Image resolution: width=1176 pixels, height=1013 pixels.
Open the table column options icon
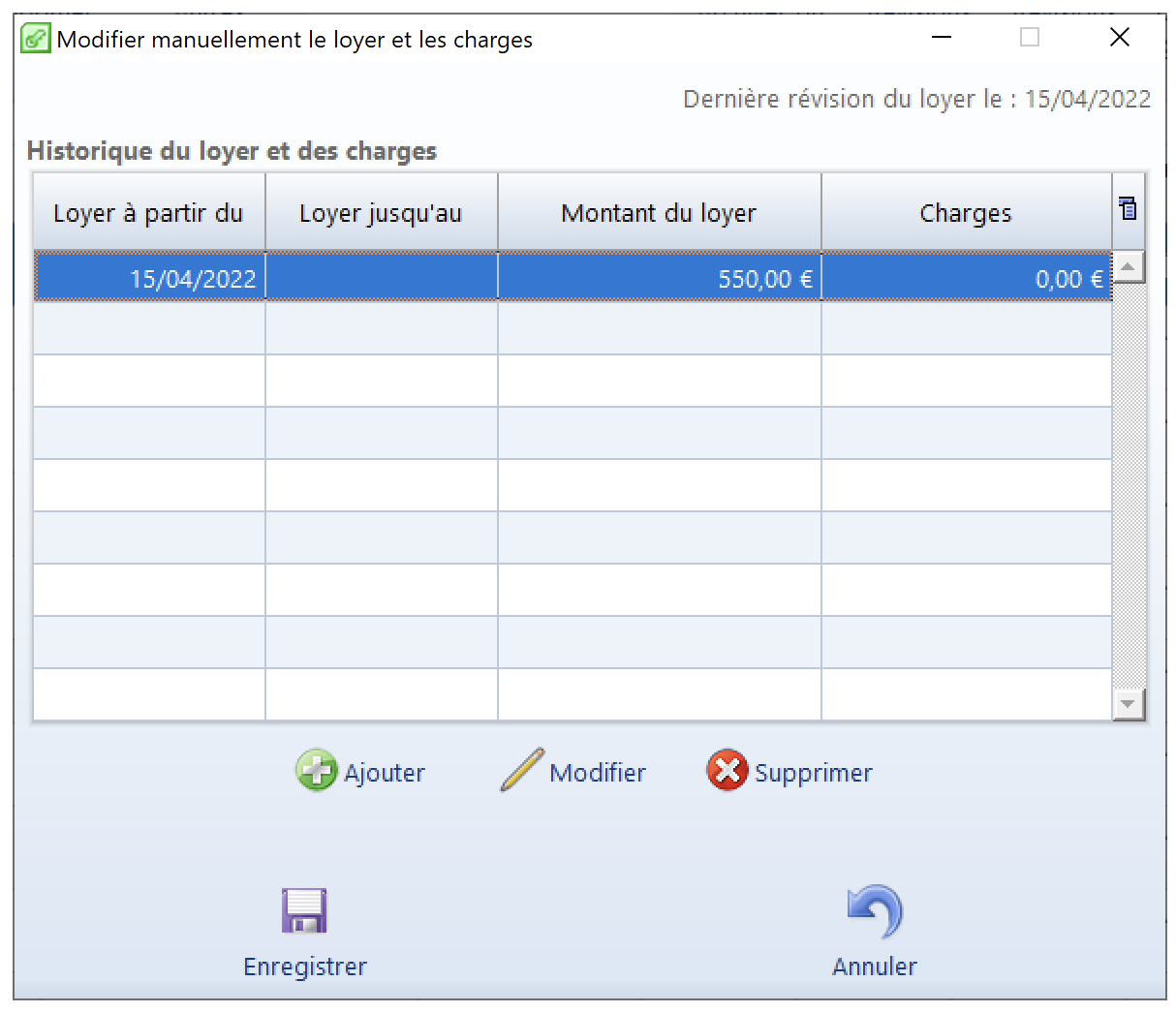(x=1129, y=208)
